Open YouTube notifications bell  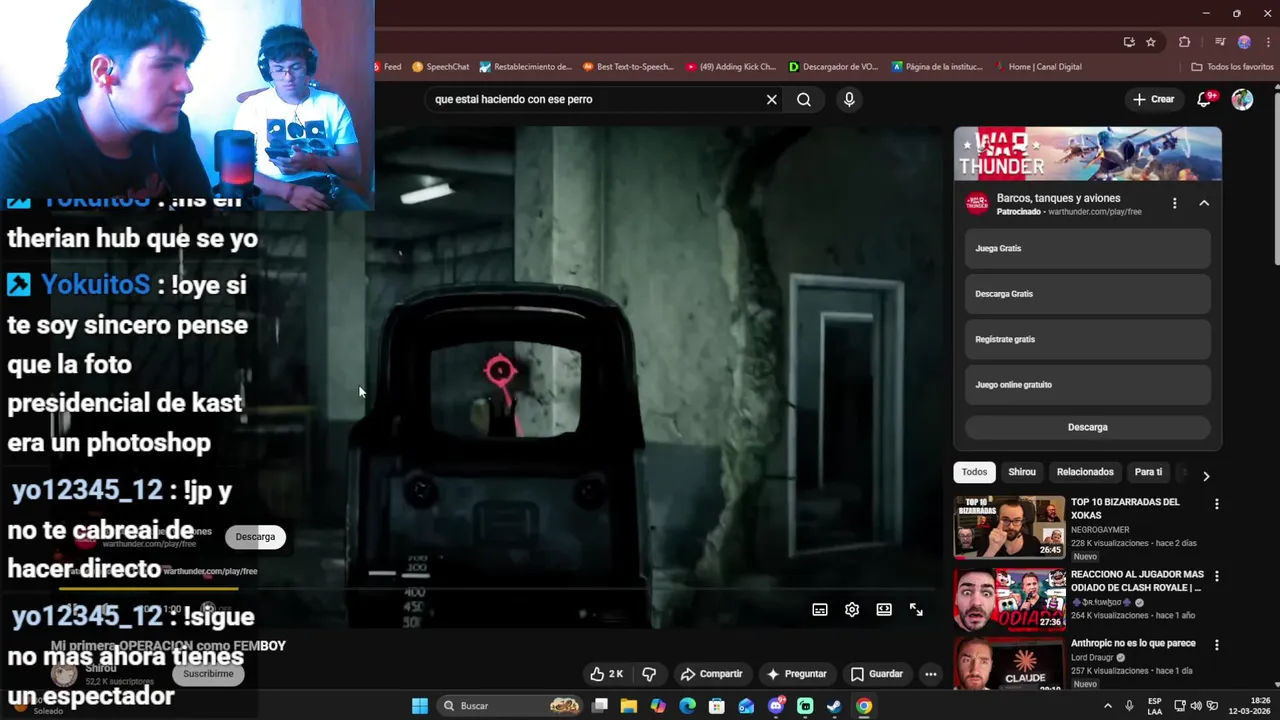pyautogui.click(x=1205, y=100)
